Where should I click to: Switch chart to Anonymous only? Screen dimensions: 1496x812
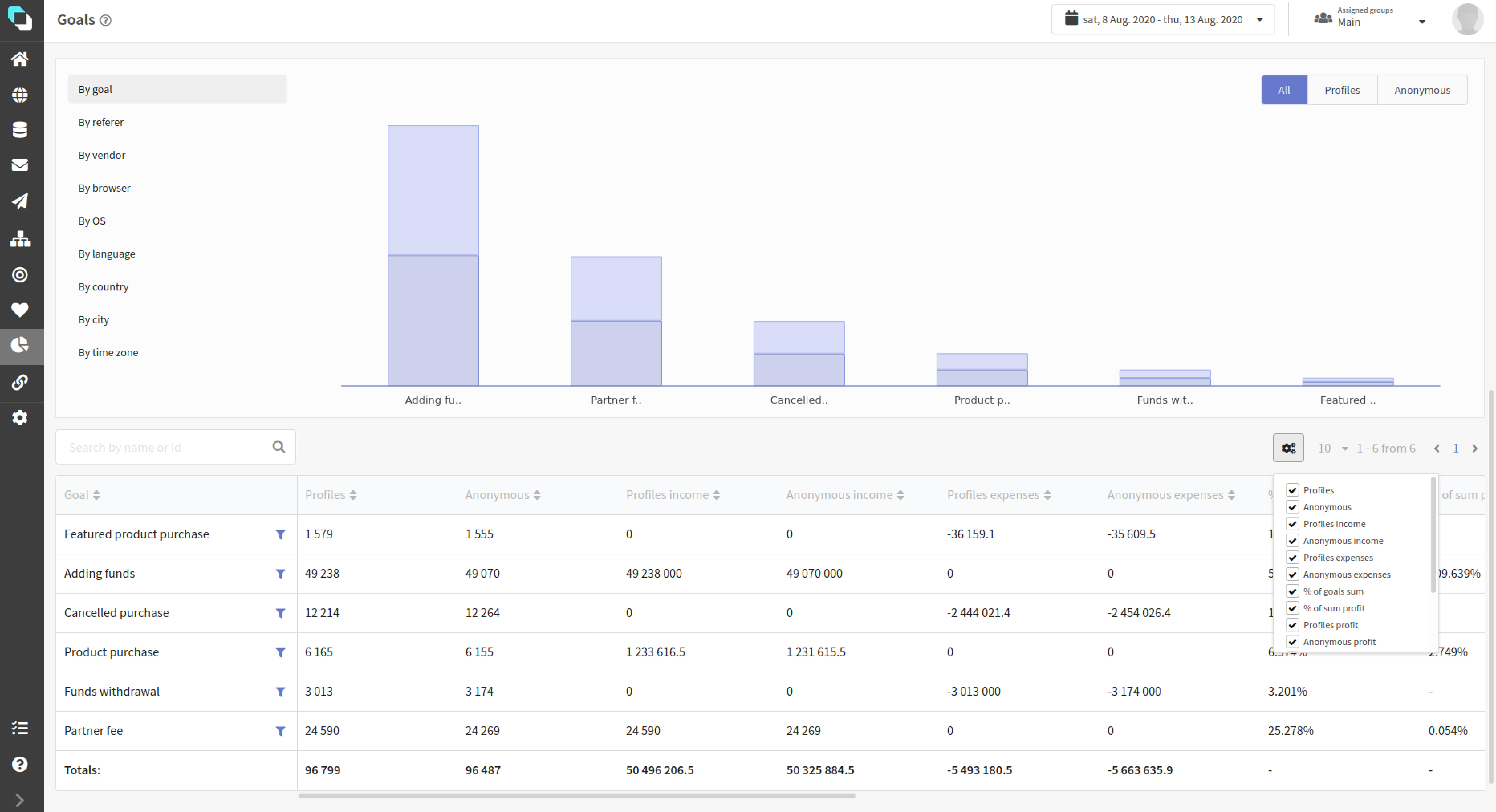pos(1422,90)
